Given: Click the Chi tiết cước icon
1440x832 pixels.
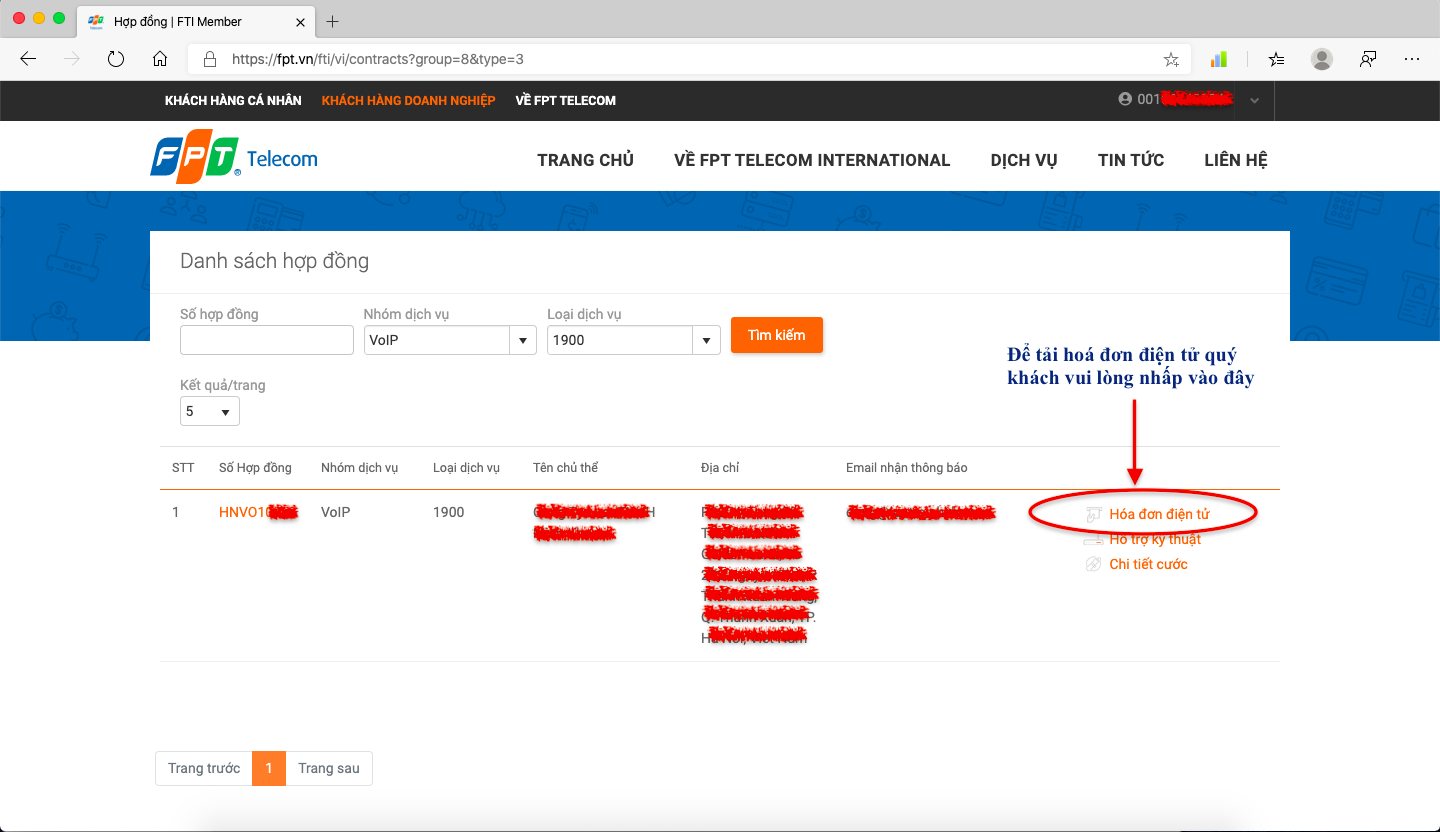Looking at the screenshot, I should click(1093, 564).
